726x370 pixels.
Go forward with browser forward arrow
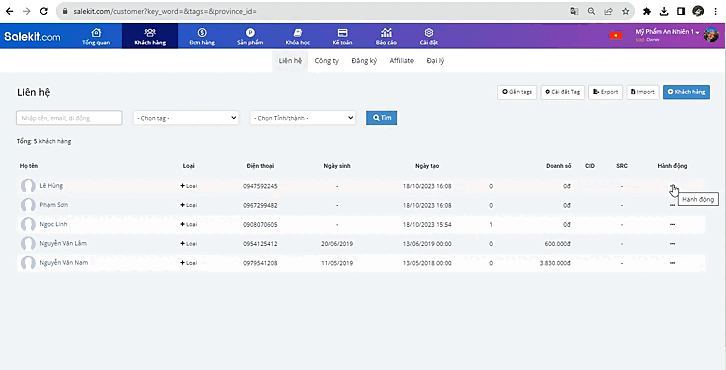(x=26, y=11)
